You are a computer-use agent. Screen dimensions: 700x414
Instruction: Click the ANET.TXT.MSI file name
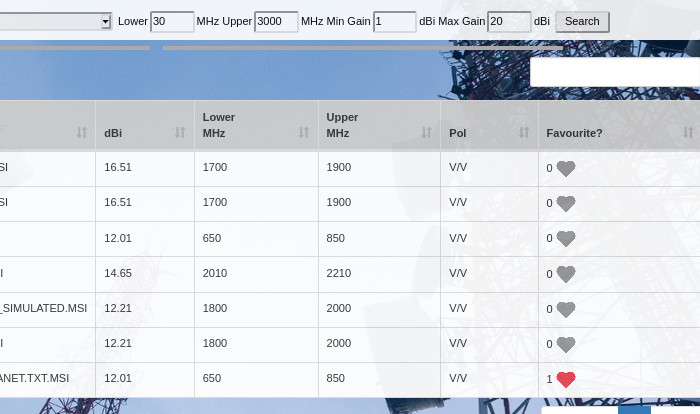34,378
